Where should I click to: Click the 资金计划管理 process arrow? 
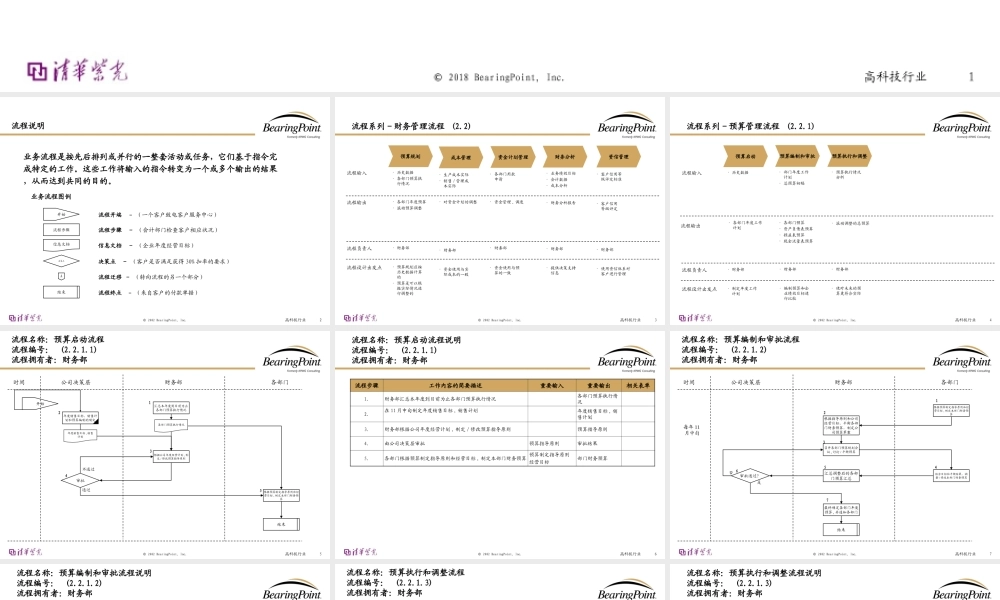[x=513, y=157]
